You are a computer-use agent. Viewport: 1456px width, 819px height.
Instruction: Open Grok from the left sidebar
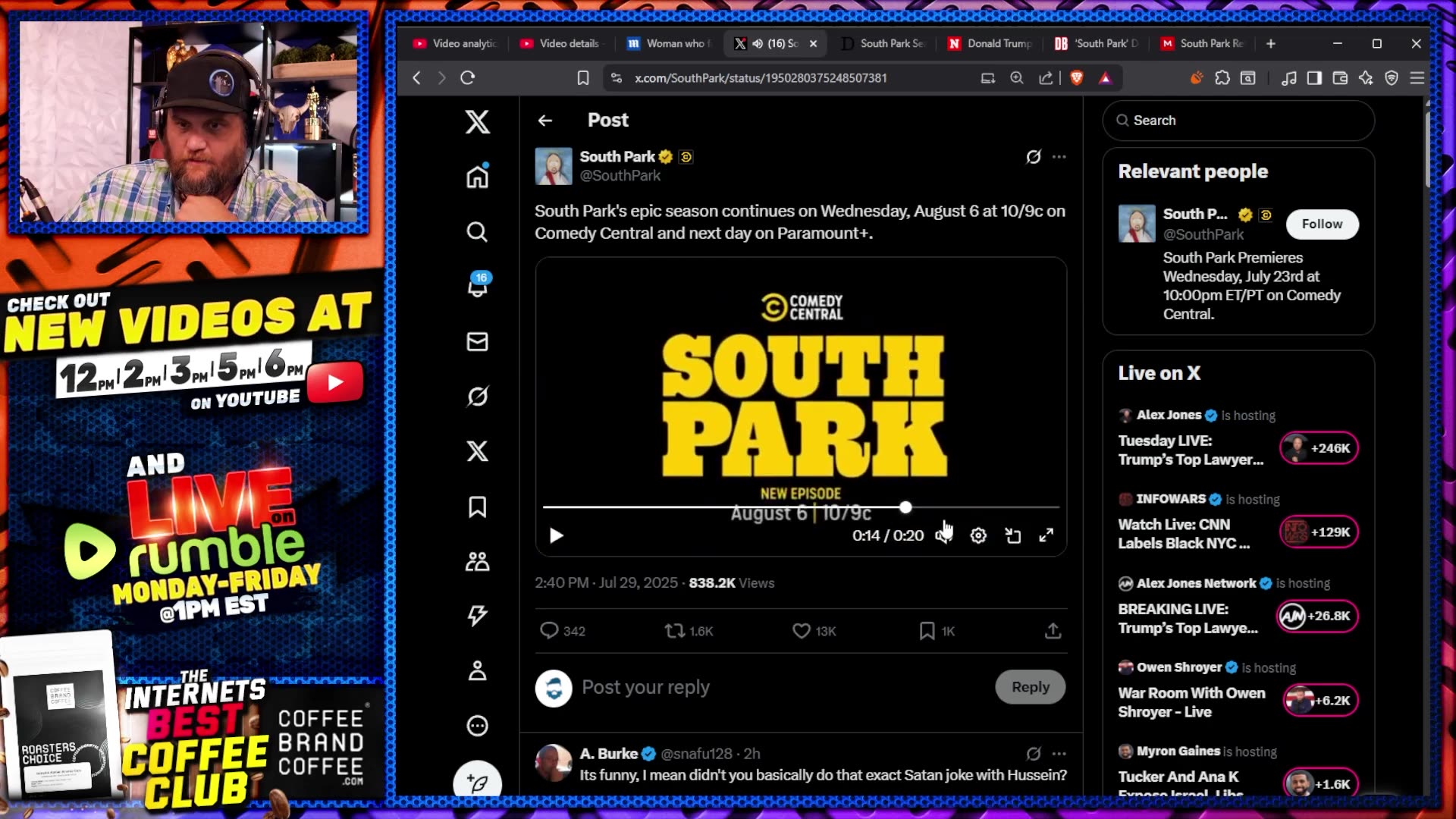[x=477, y=396]
